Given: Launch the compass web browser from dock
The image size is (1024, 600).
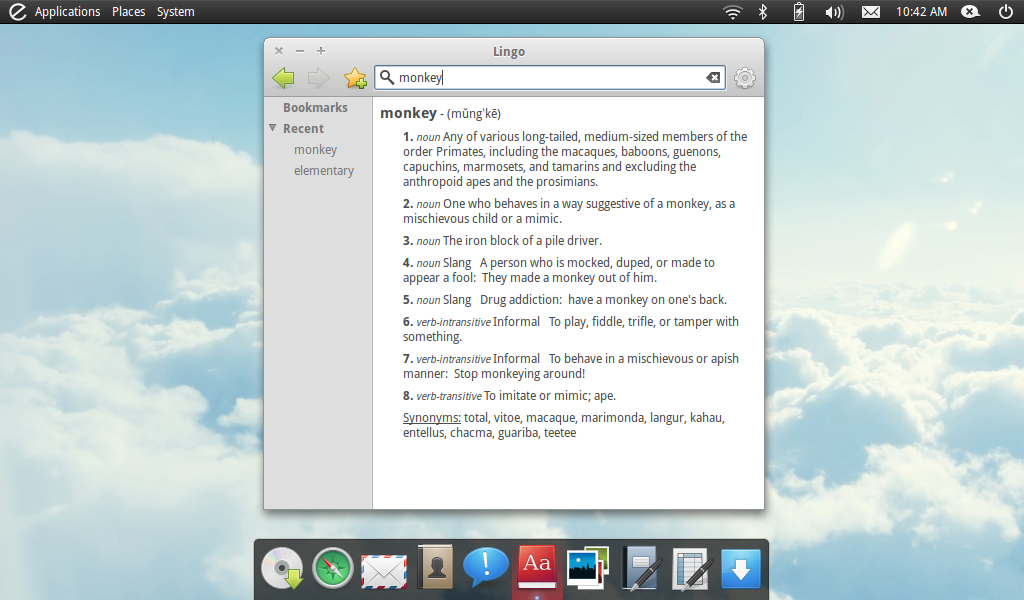Looking at the screenshot, I should [333, 569].
